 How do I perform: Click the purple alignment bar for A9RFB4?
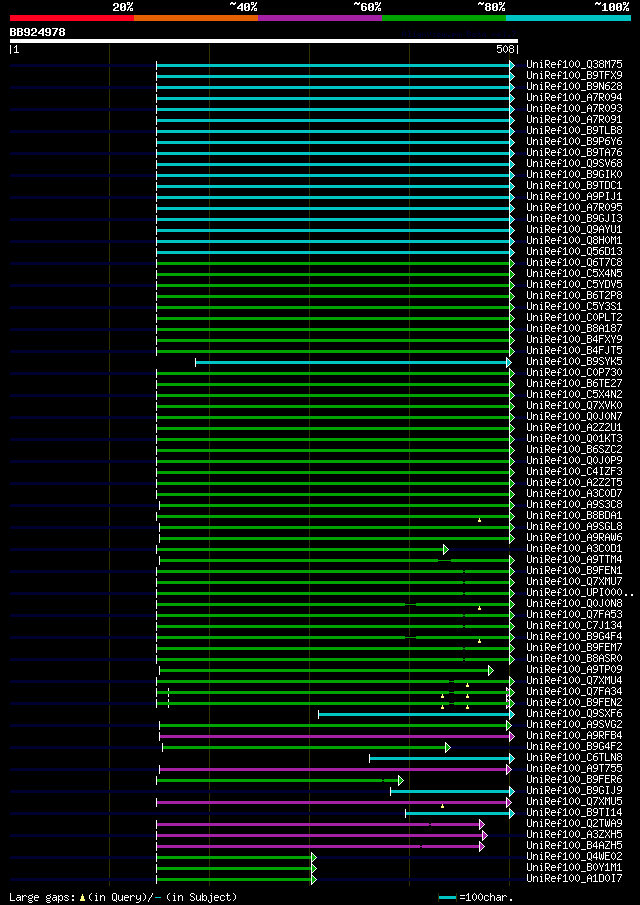[336, 736]
